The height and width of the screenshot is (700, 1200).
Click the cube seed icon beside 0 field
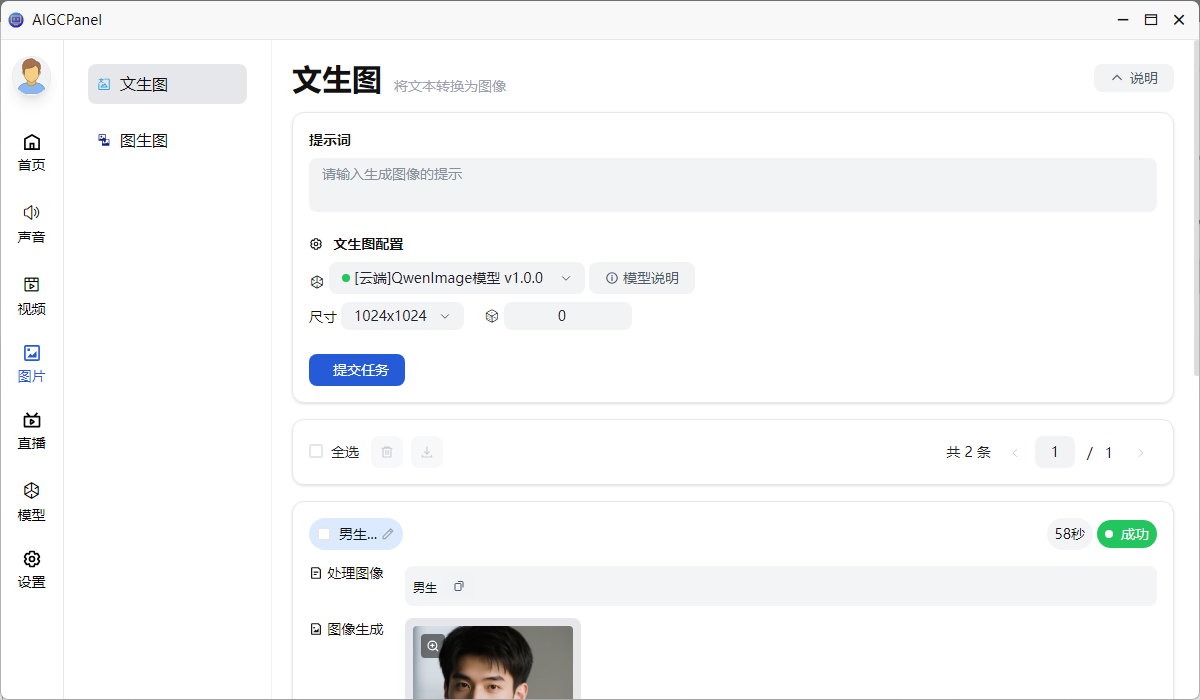(x=491, y=316)
